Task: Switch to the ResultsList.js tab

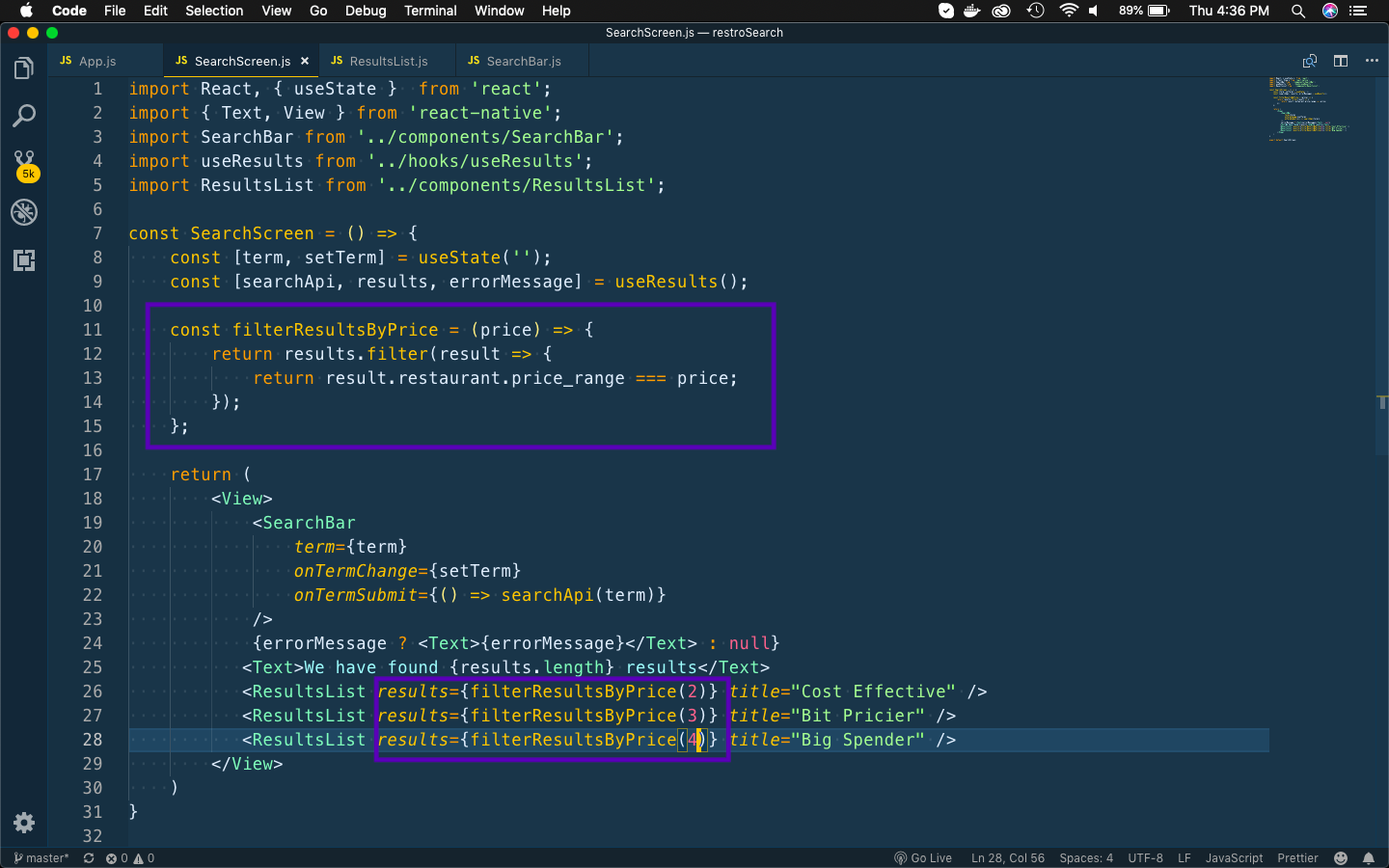Action: (x=385, y=61)
